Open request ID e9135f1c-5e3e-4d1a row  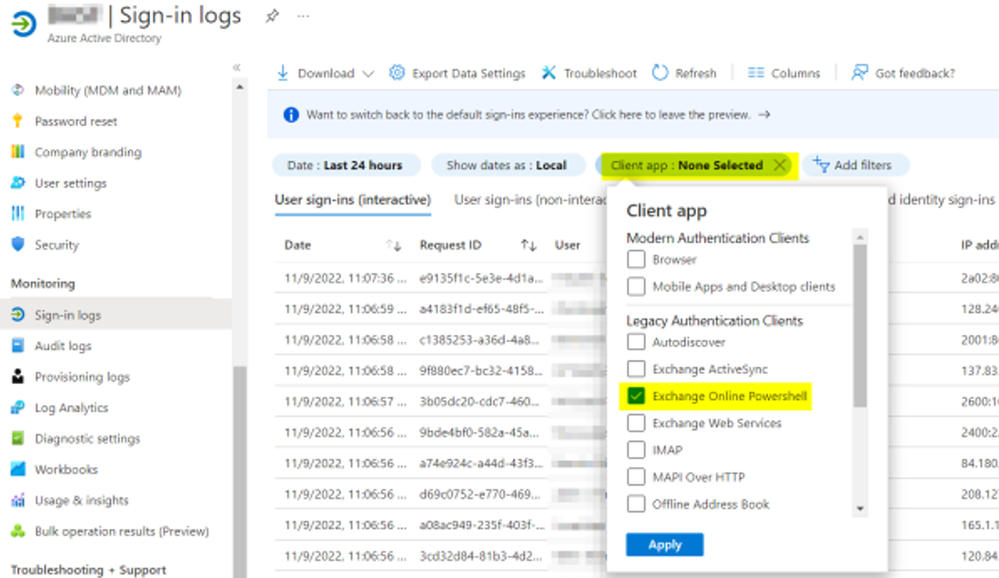coord(481,278)
